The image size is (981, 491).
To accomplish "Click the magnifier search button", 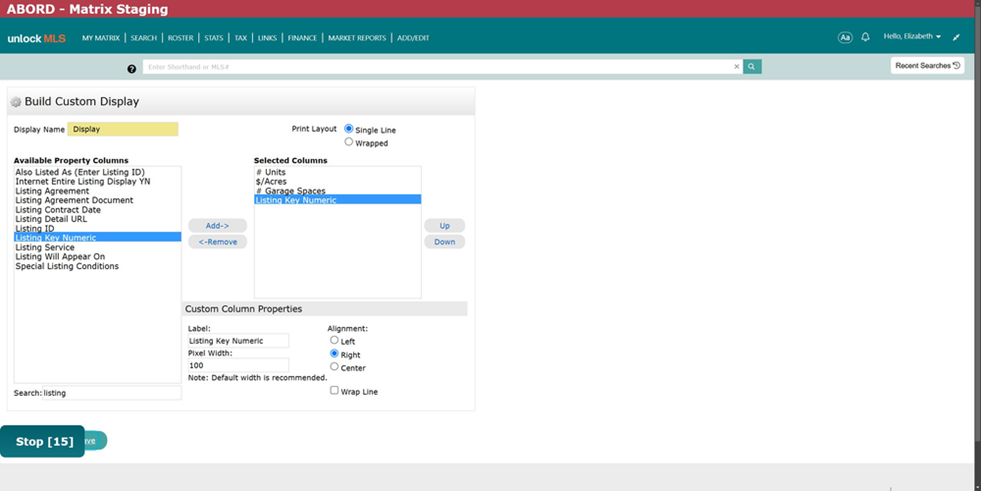I will coord(752,66).
